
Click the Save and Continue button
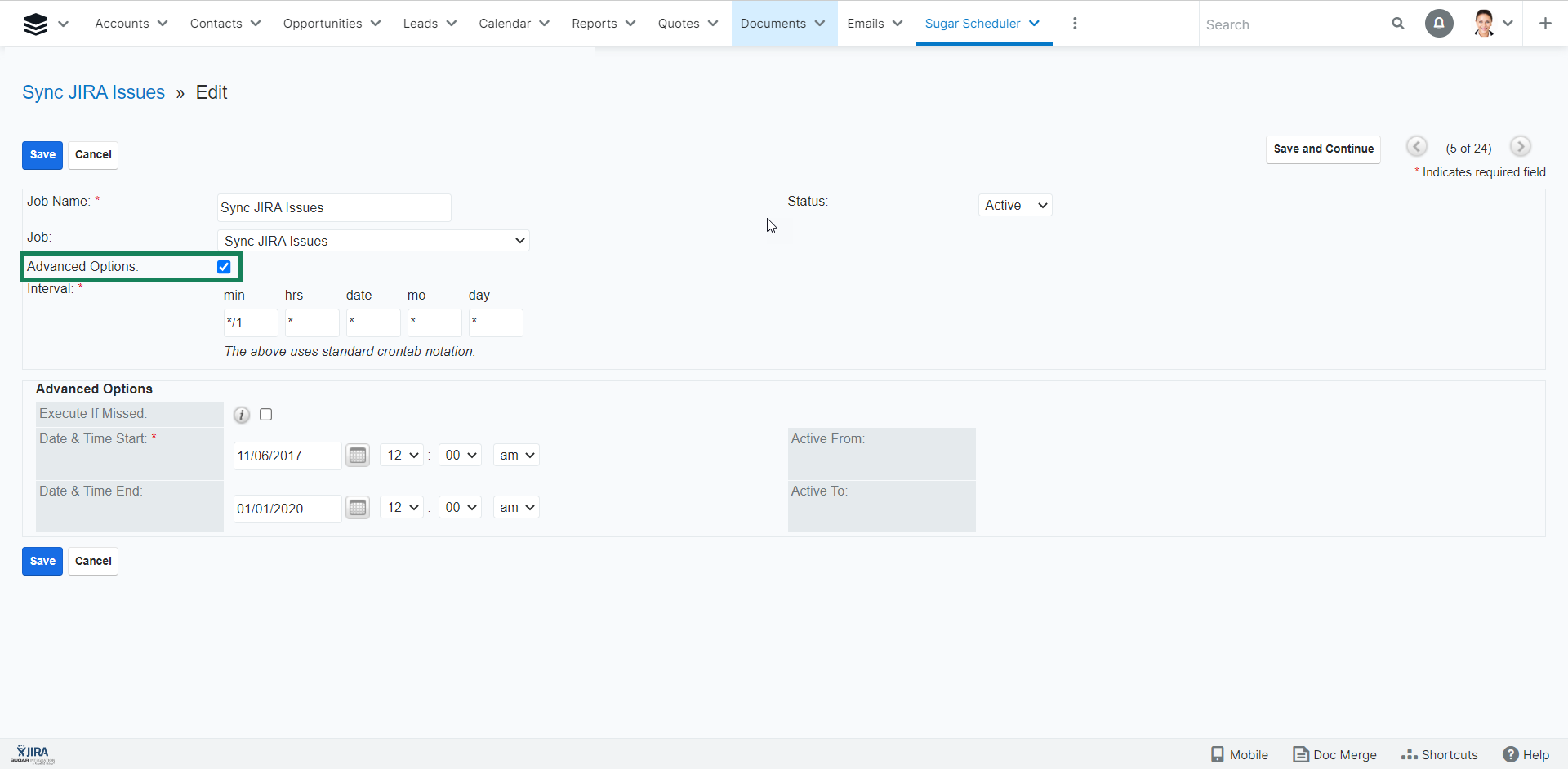point(1323,149)
